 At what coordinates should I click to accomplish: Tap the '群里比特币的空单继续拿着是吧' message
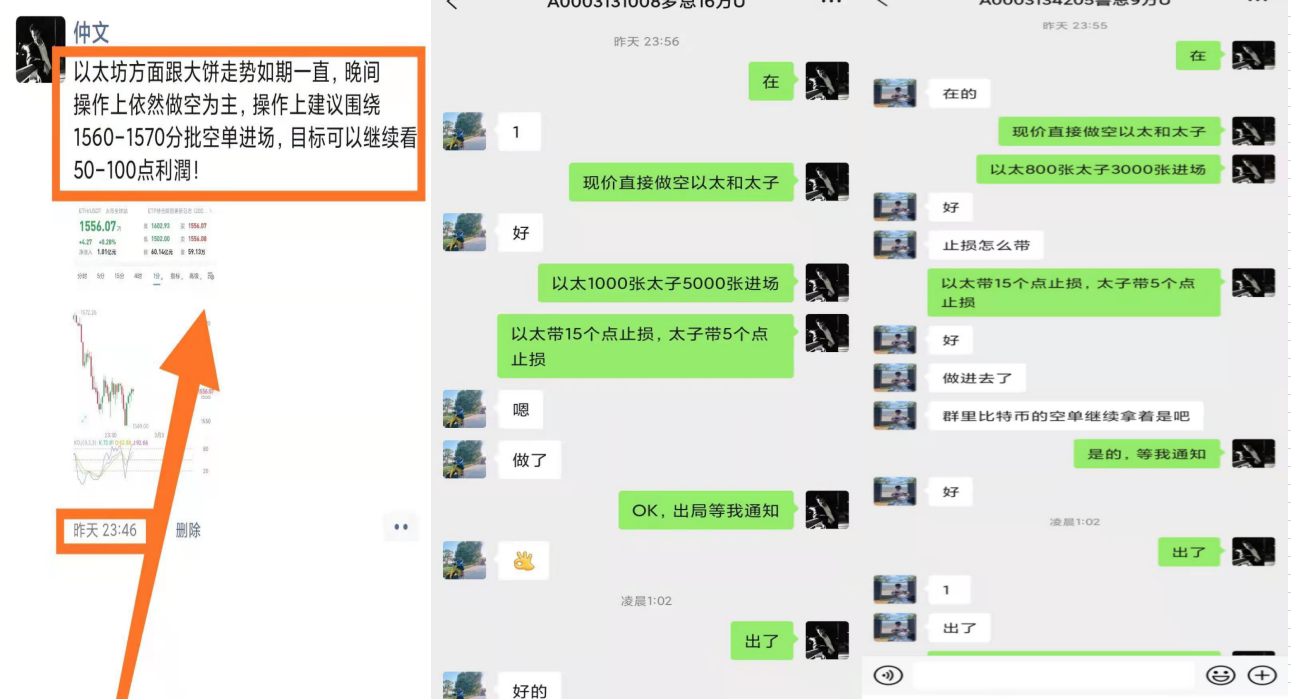[x=1065, y=416]
